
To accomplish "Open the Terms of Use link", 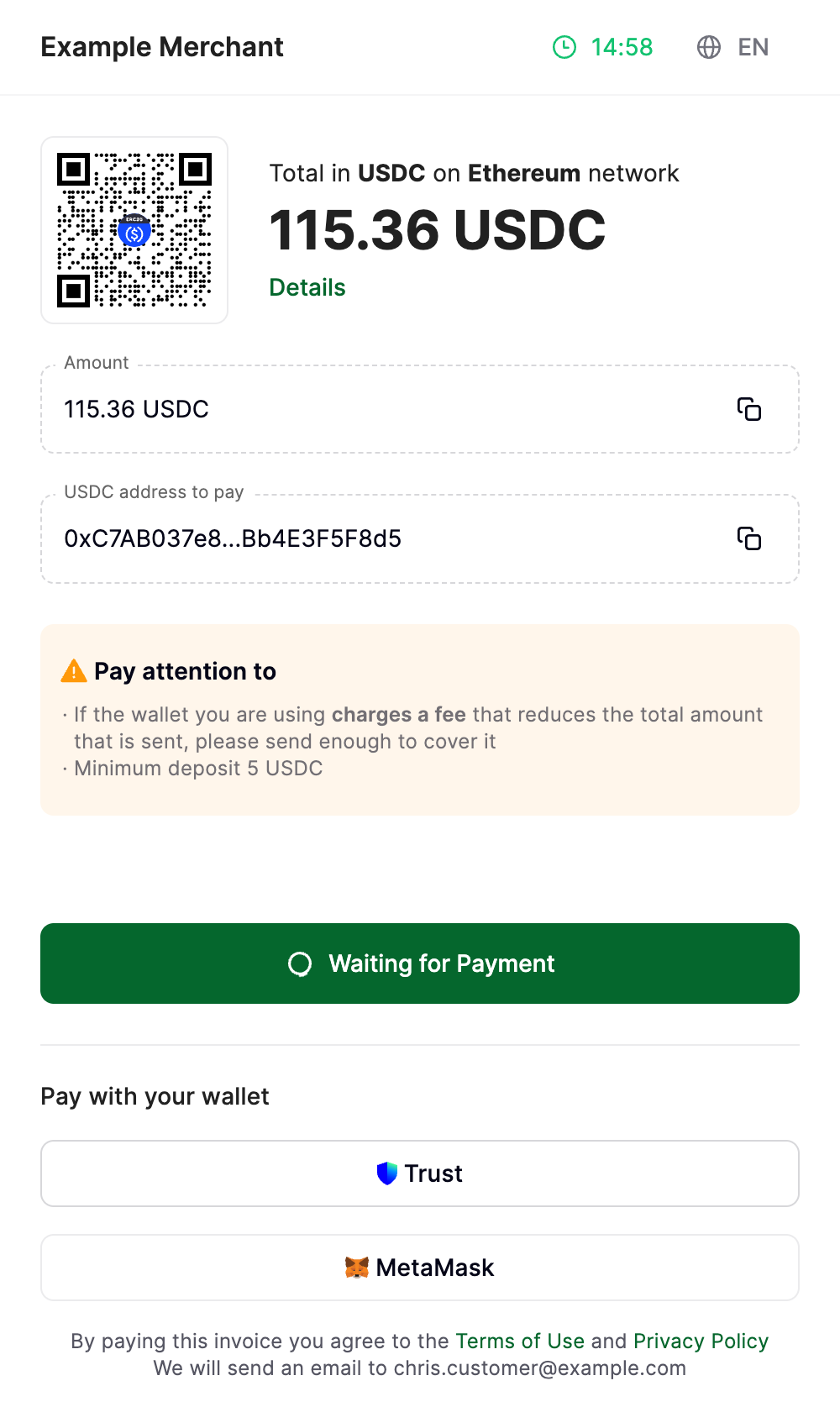I will (520, 1341).
